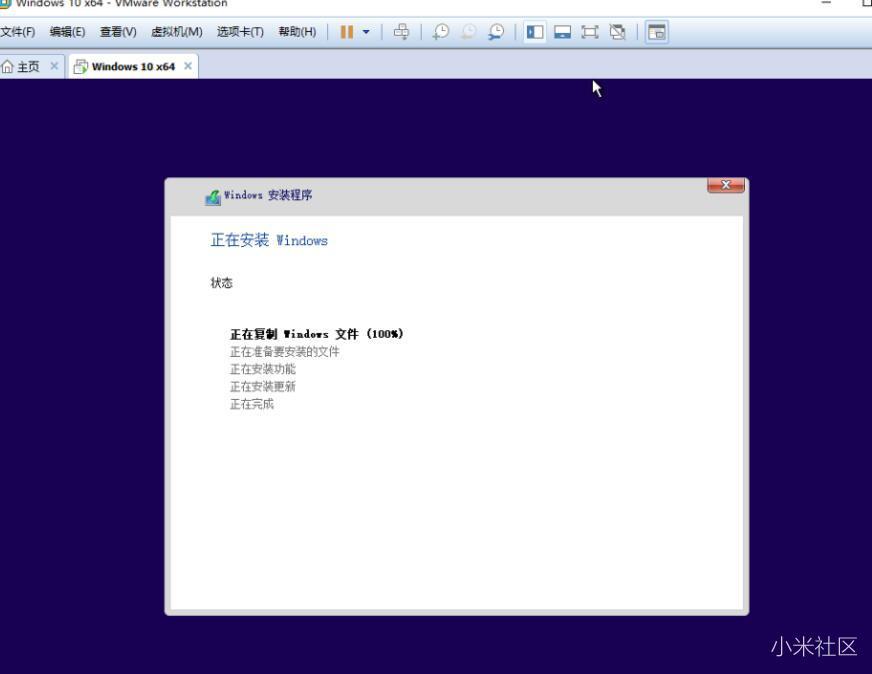The height and width of the screenshot is (674, 872).
Task: Expand the power options dropdown arrow
Action: [x=366, y=32]
